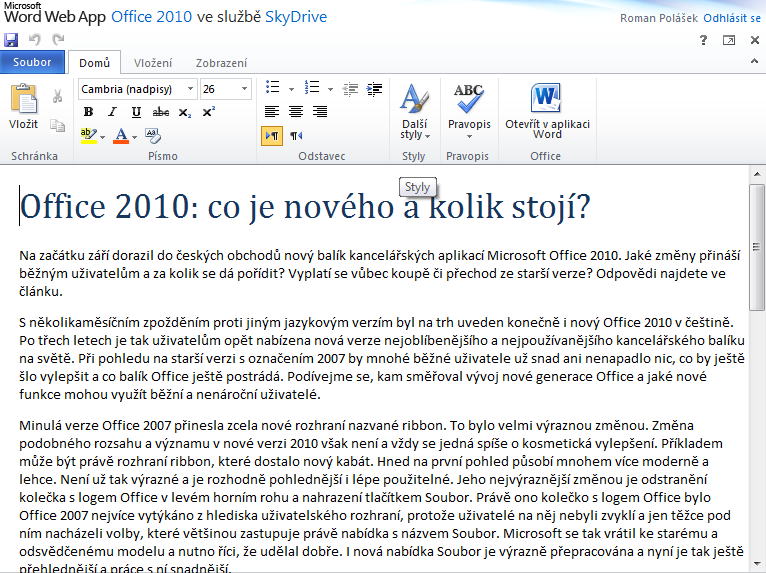Expand numbering style options
The width and height of the screenshot is (766, 573).
pyautogui.click(x=330, y=89)
